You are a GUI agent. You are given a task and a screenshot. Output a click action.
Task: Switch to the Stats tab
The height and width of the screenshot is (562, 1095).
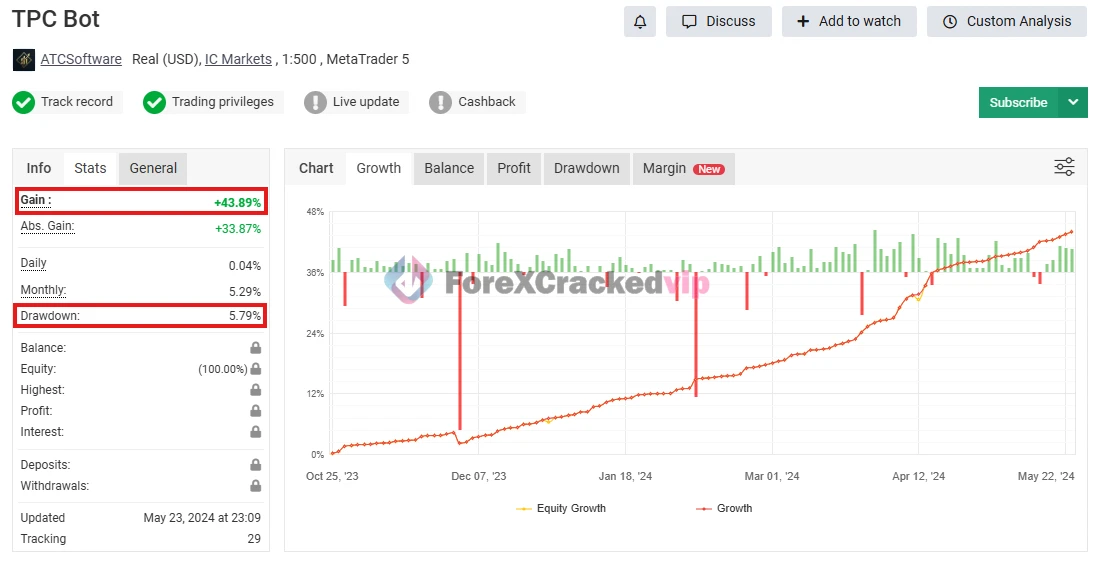90,168
